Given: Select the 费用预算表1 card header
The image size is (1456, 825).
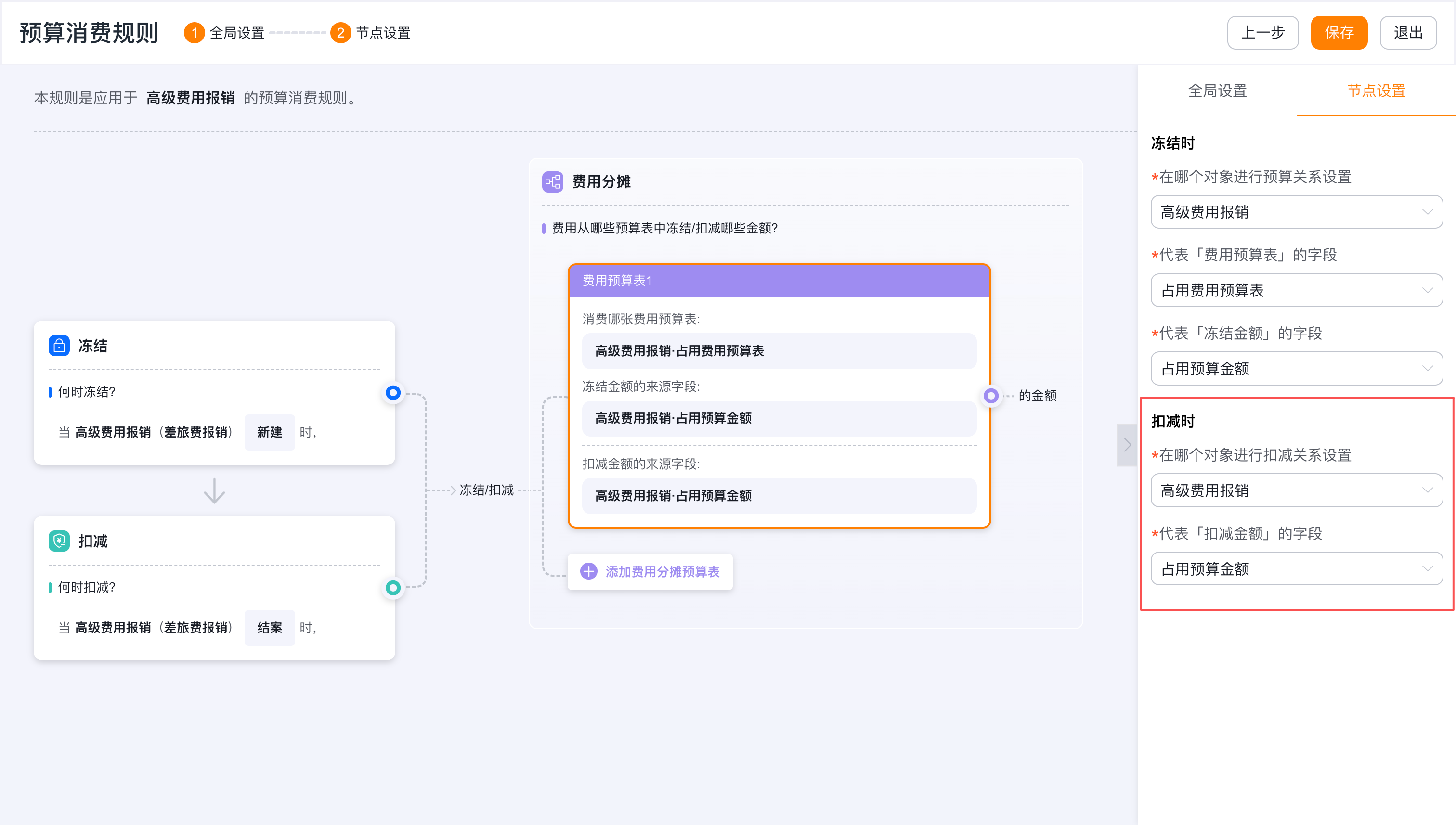Looking at the screenshot, I should (780, 281).
